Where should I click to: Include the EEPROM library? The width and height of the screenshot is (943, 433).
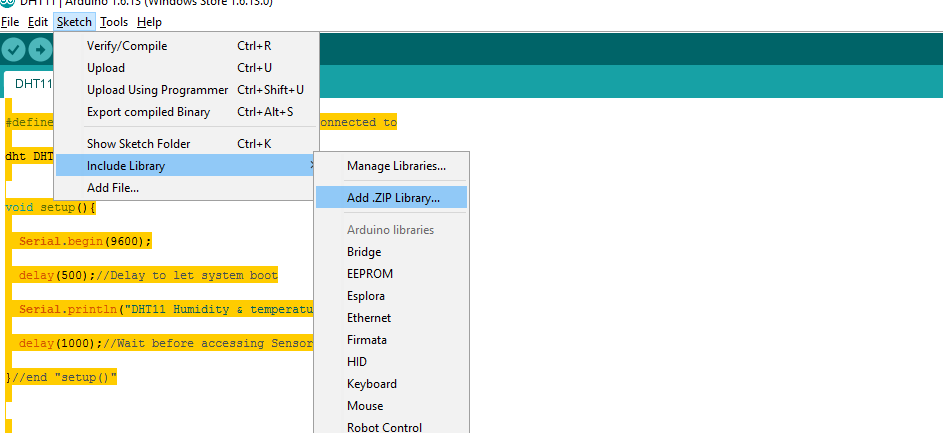coord(370,274)
